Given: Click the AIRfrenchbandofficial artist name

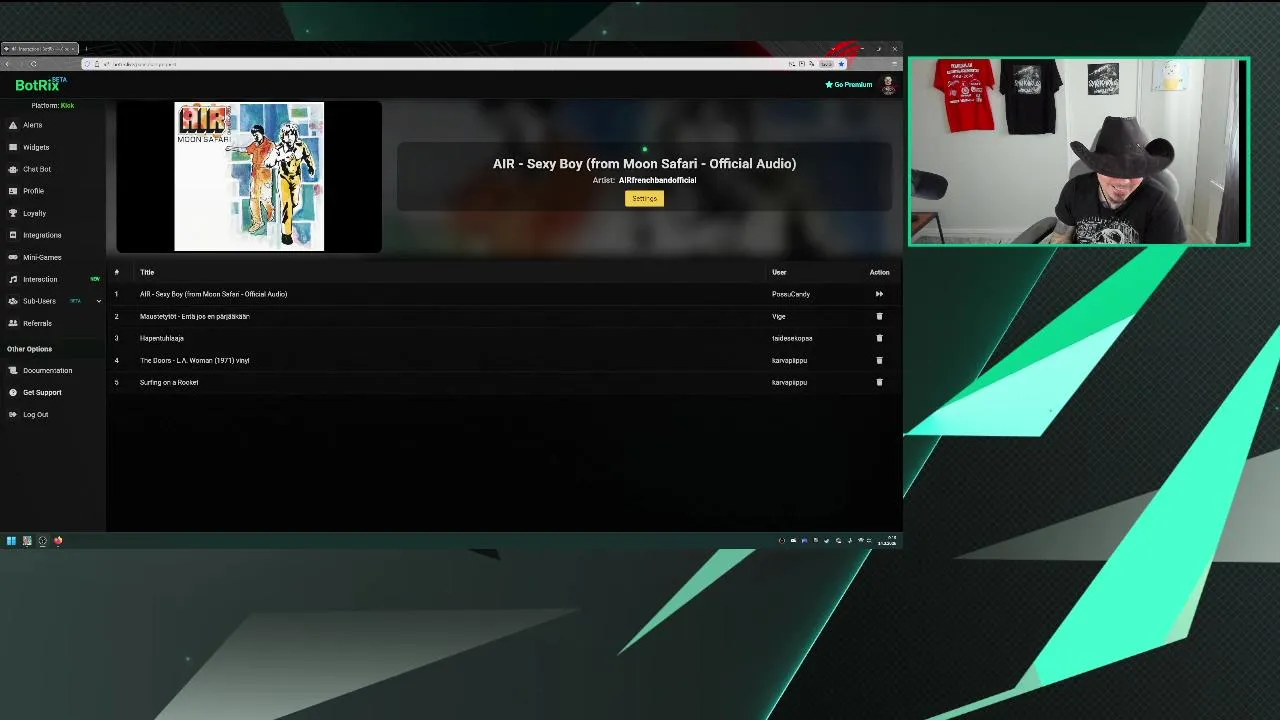Looking at the screenshot, I should tap(657, 180).
